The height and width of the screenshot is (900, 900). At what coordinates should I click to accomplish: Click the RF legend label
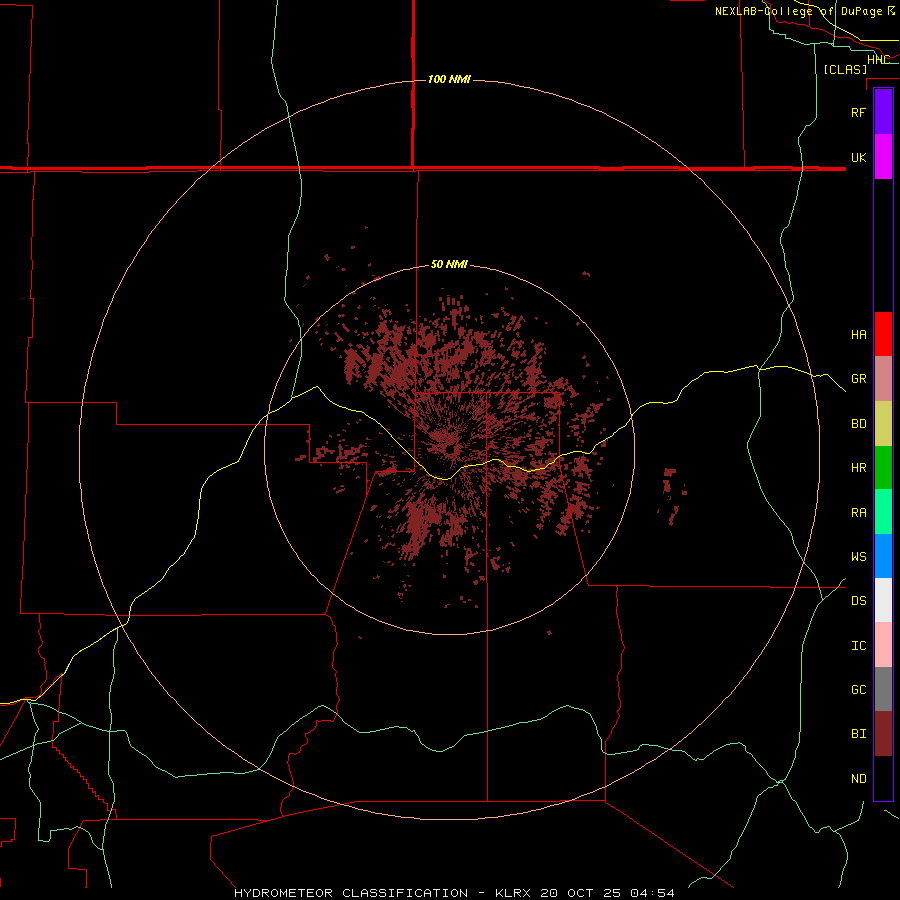point(858,112)
